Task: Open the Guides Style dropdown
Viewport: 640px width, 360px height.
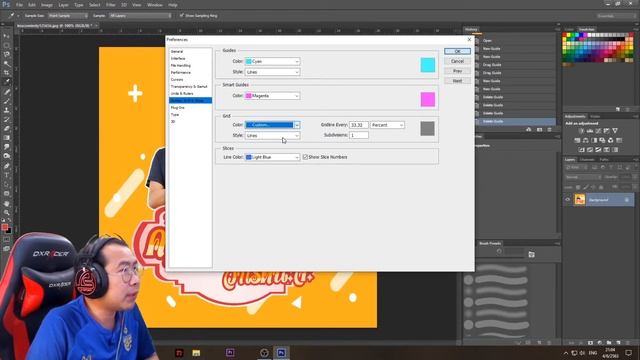Action: point(272,72)
